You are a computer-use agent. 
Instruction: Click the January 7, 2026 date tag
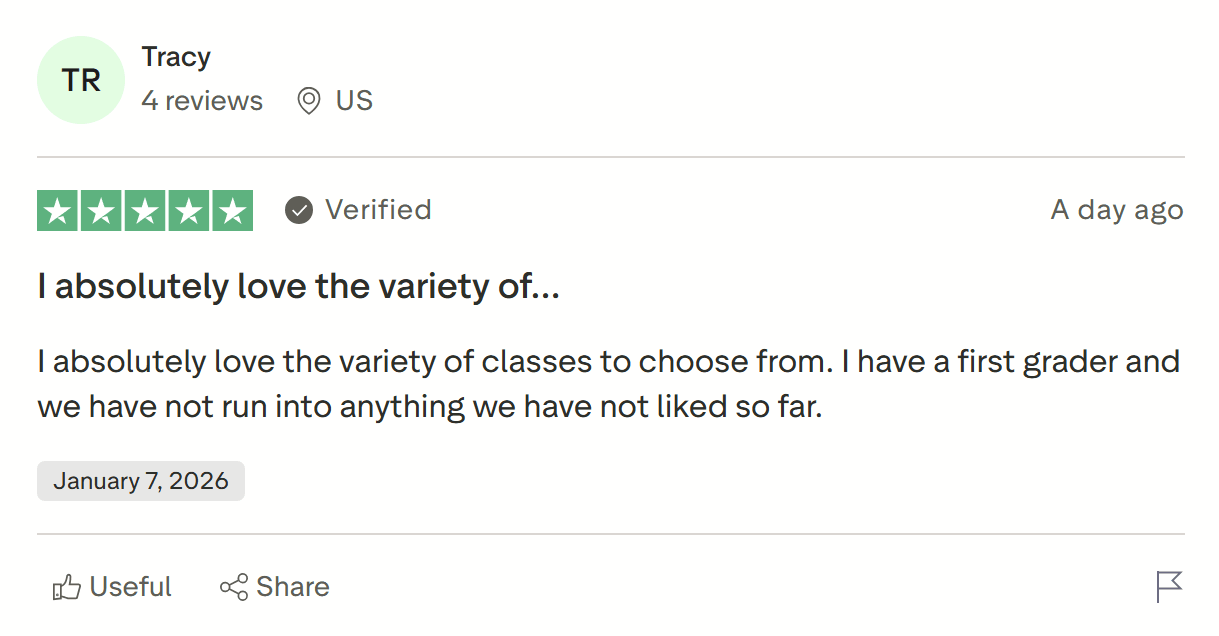point(140,480)
